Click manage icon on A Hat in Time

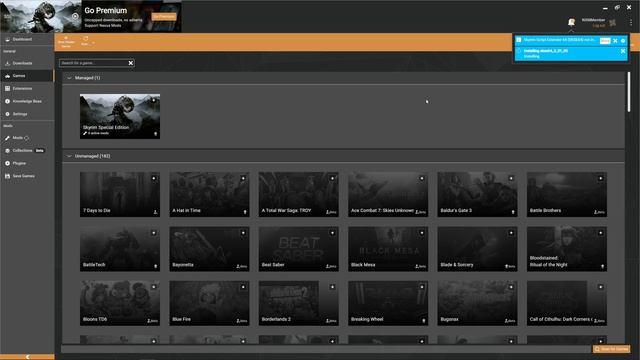(x=245, y=212)
